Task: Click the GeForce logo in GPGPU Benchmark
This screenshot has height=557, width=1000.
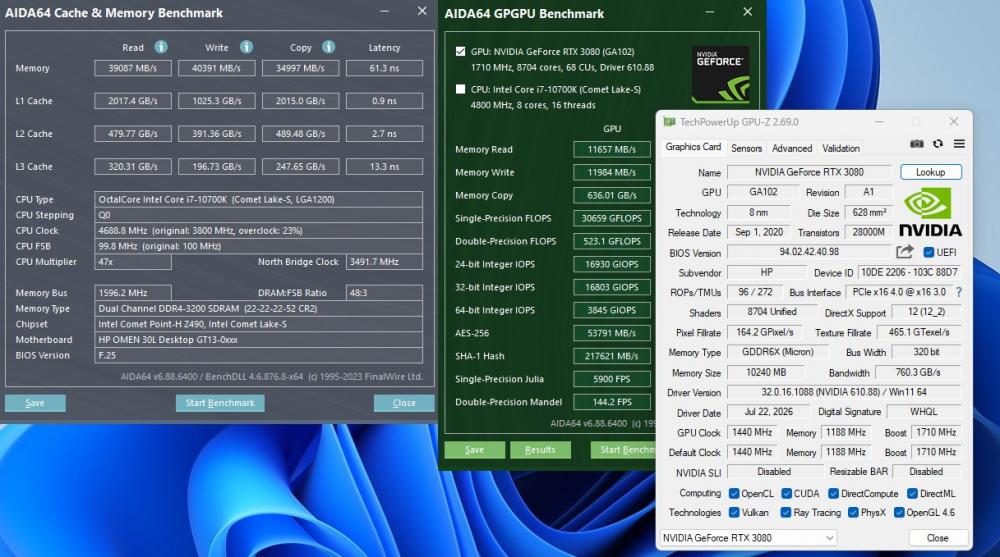Action: coord(721,75)
